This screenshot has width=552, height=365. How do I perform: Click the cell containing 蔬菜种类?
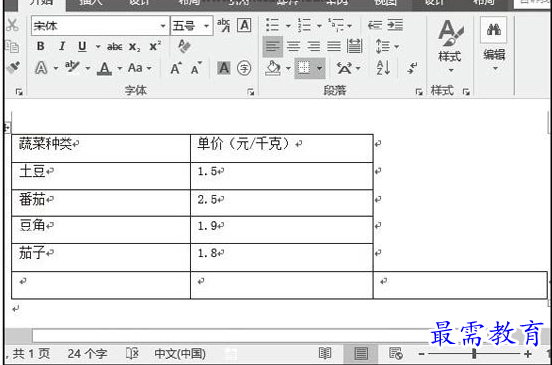point(101,148)
